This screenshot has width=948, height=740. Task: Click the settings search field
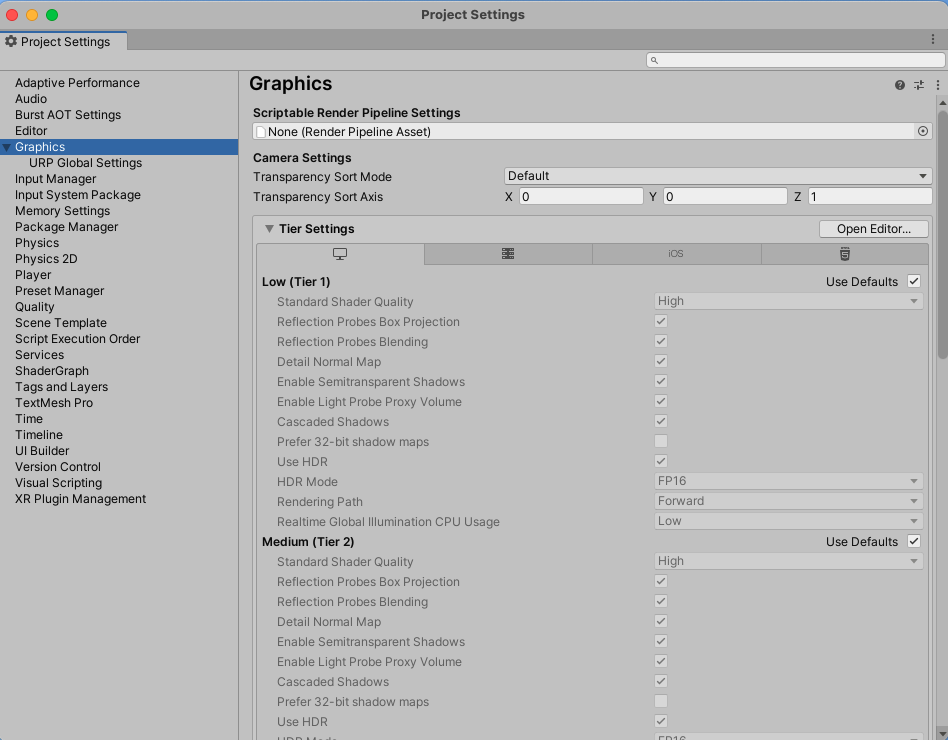click(796, 60)
